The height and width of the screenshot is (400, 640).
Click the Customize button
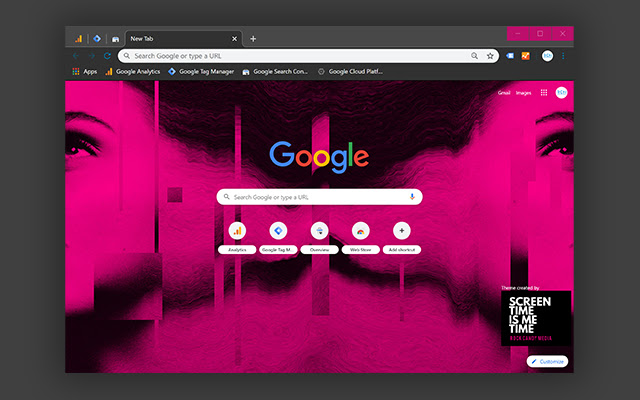click(x=547, y=362)
